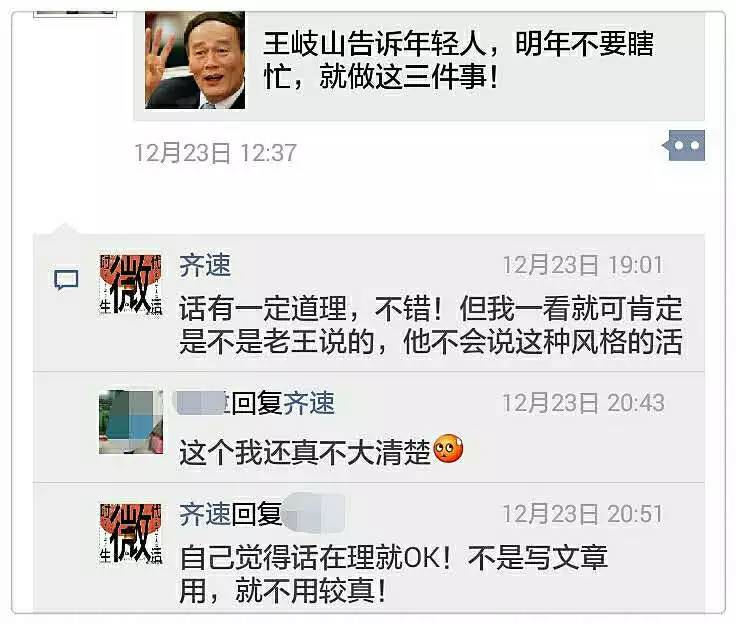Open 齐速's avatar in the first comment

click(x=131, y=285)
